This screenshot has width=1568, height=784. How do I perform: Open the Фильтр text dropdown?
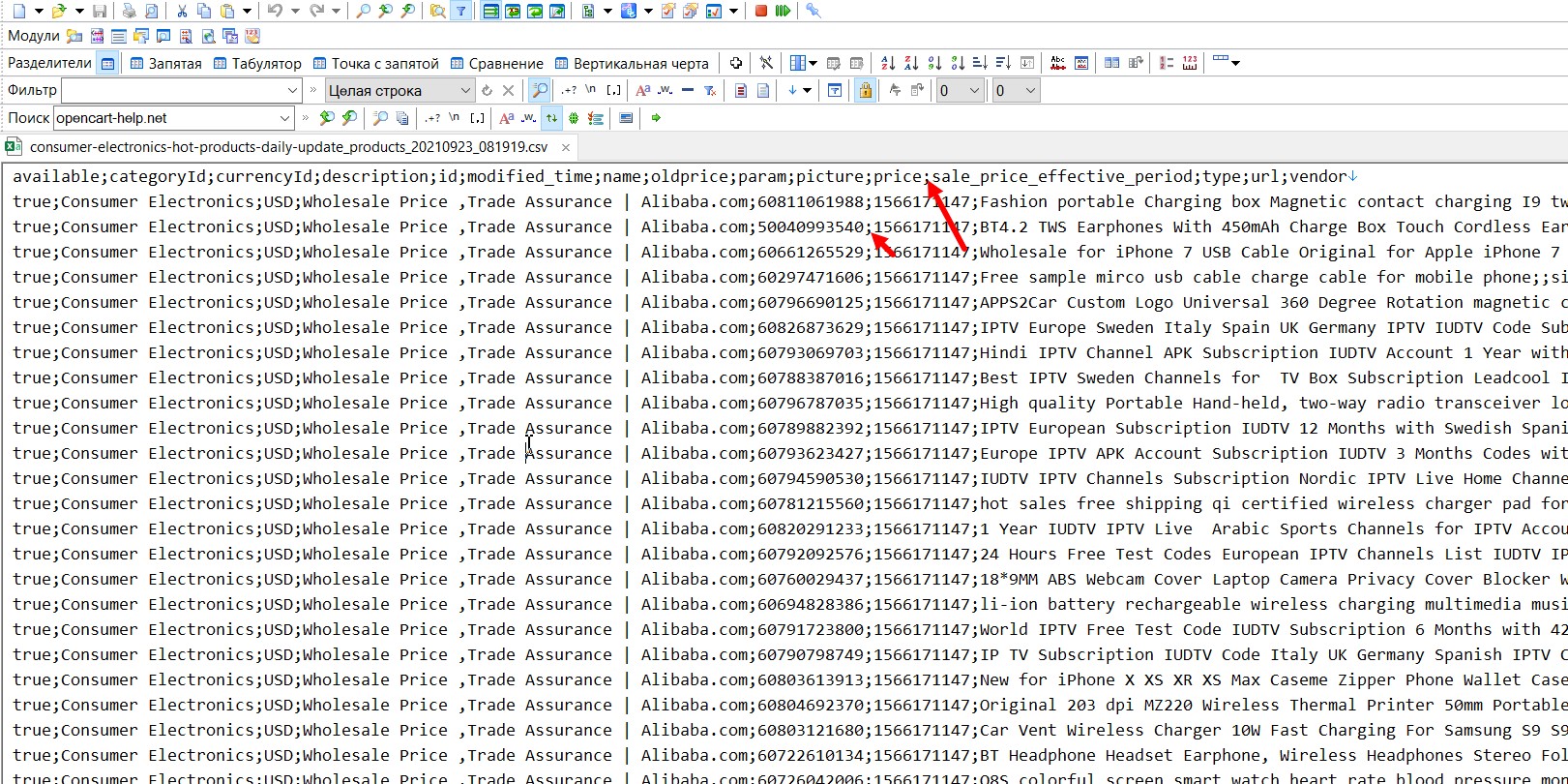pyautogui.click(x=292, y=90)
